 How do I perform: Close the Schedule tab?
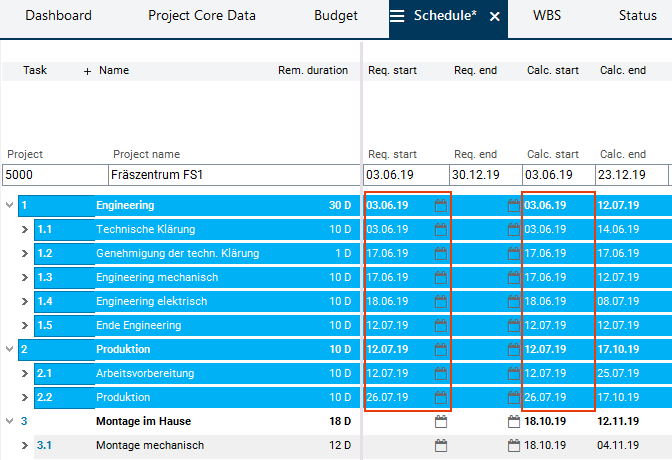(x=494, y=17)
